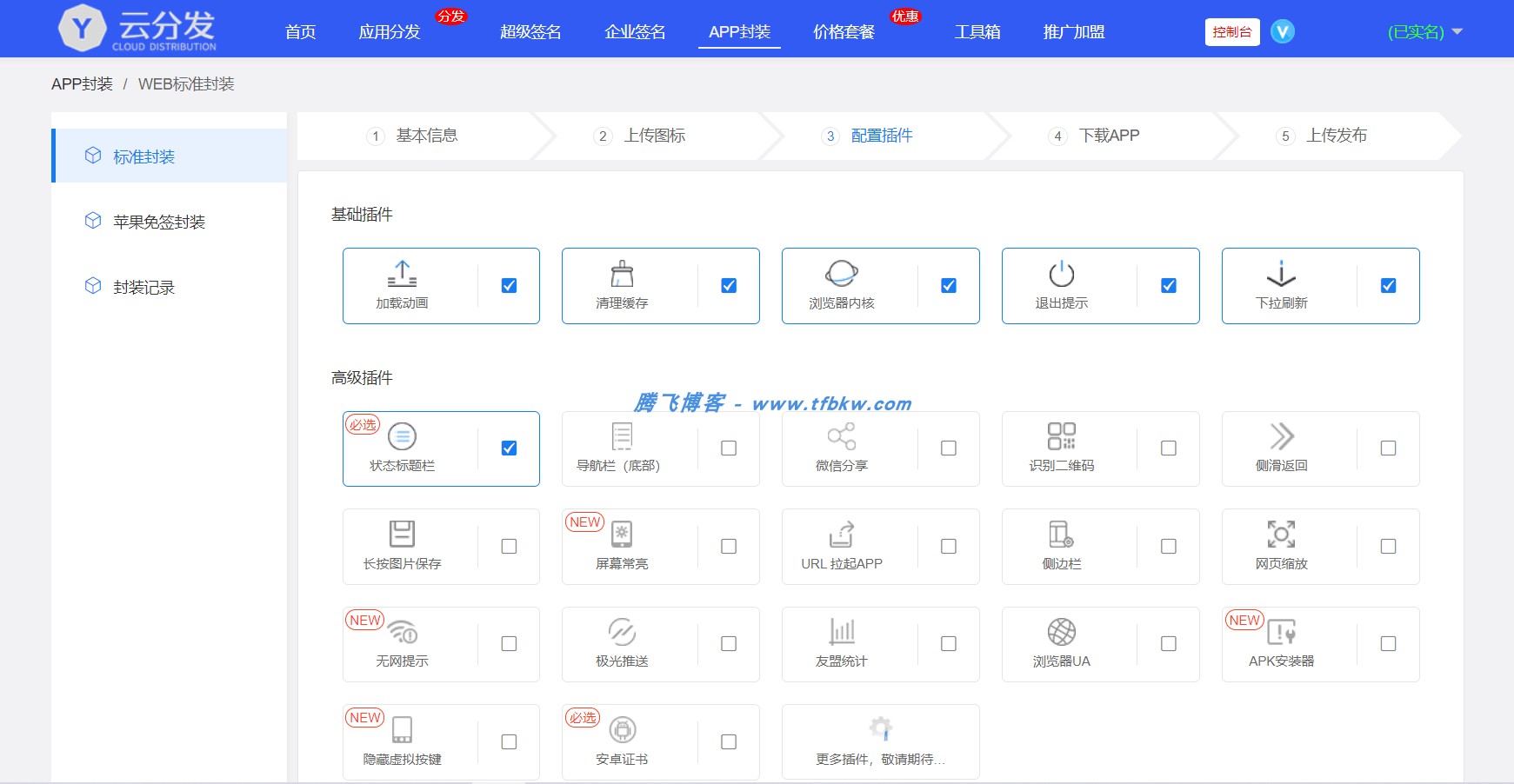Screen dimensions: 1514x784
Task: Click the 微信分享 share icon
Action: (x=842, y=436)
